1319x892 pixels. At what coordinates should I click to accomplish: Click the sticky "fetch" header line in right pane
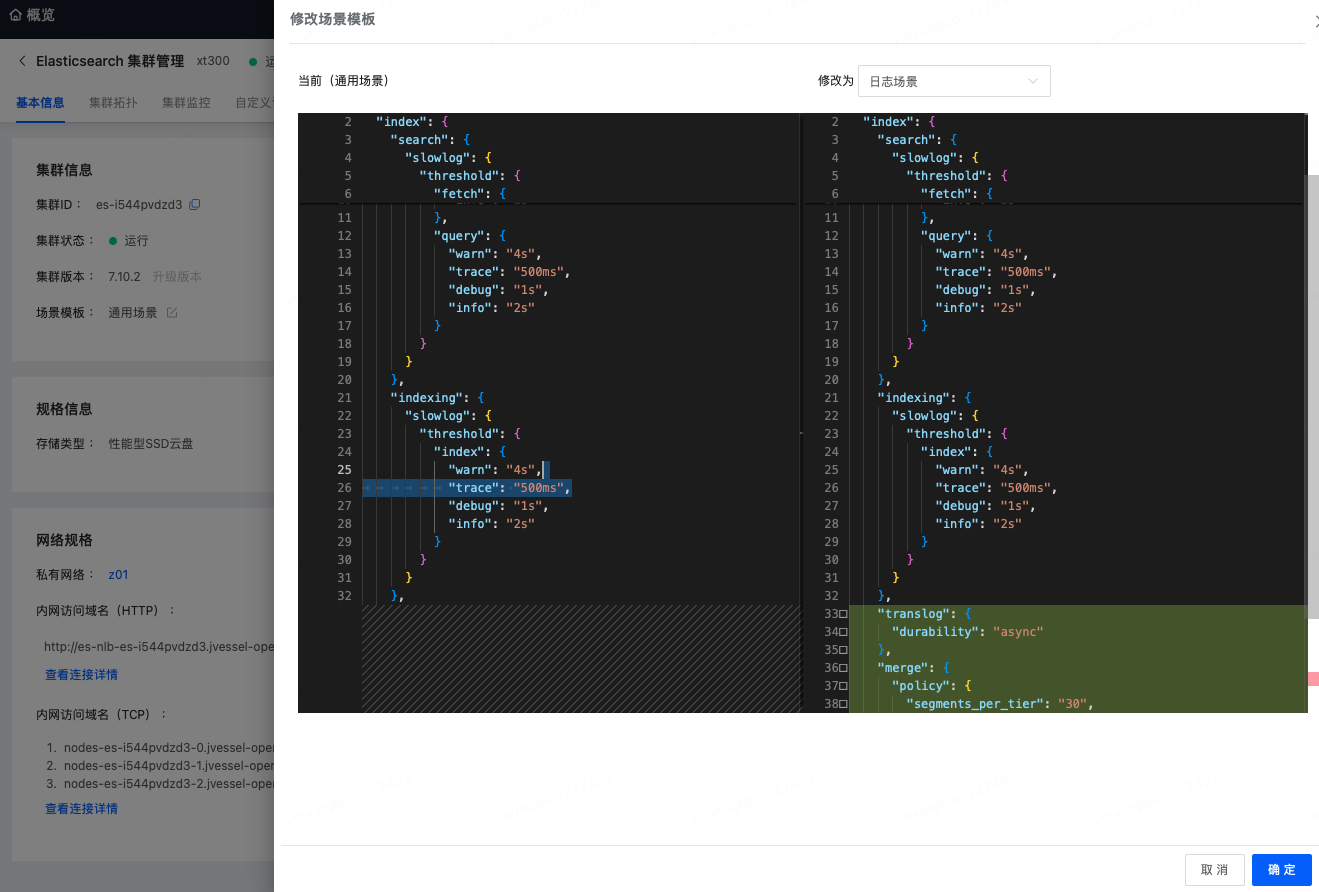point(957,194)
